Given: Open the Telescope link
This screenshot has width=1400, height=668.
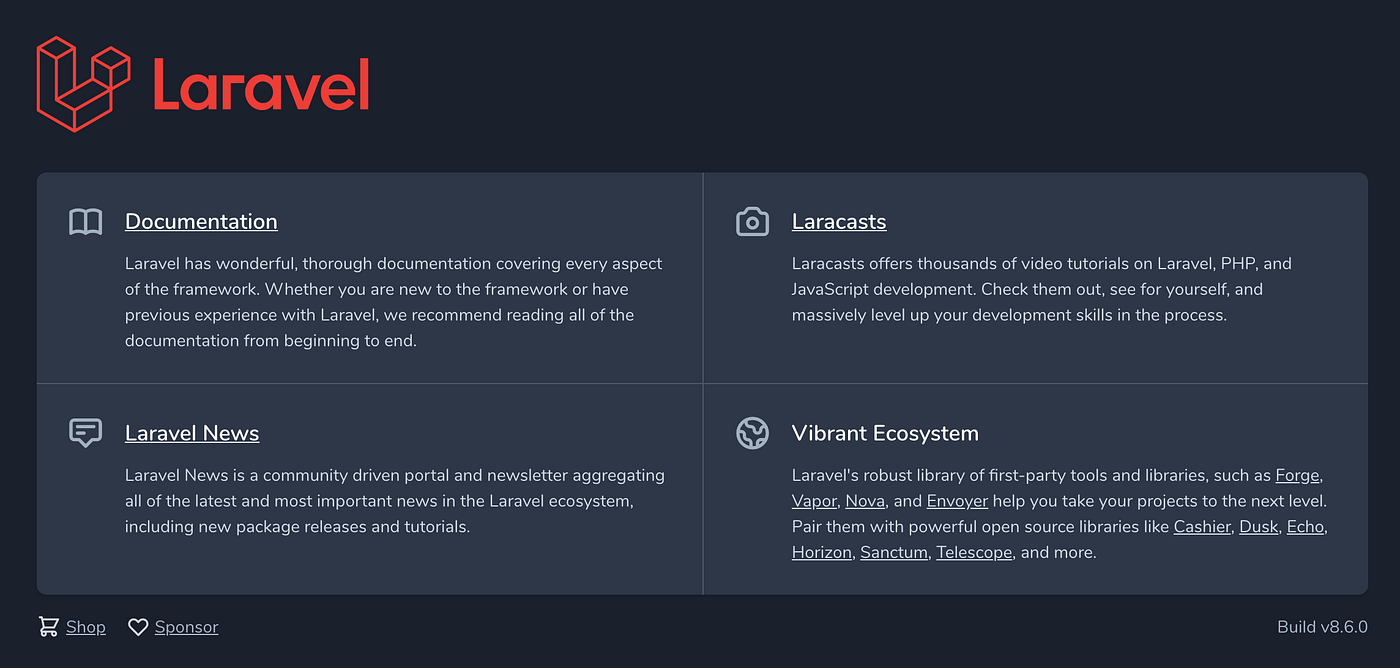Looking at the screenshot, I should 973,551.
